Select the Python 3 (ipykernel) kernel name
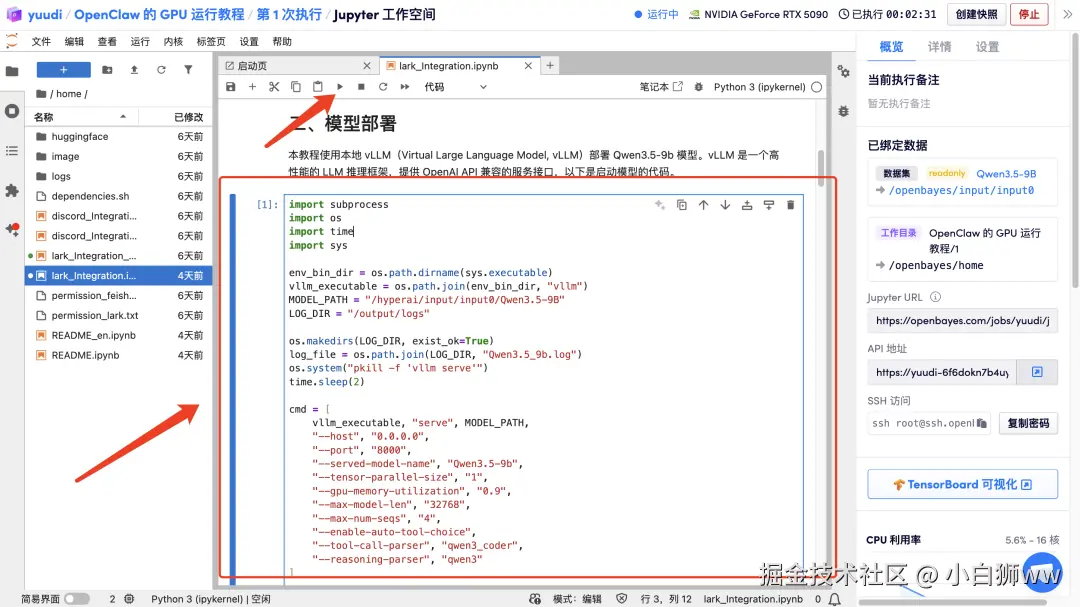 [x=759, y=87]
